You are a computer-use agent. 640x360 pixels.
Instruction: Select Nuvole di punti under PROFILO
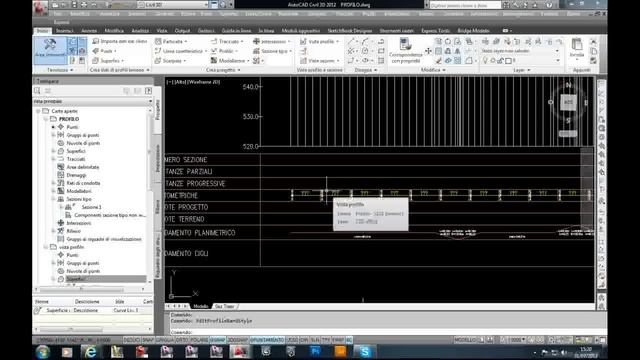click(x=83, y=143)
